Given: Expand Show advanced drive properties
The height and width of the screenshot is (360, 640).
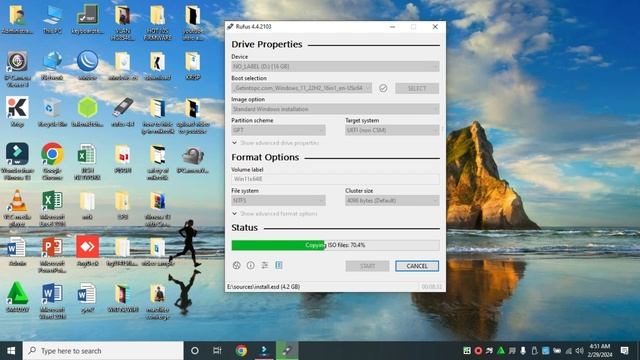Looking at the screenshot, I should pyautogui.click(x=276, y=143).
